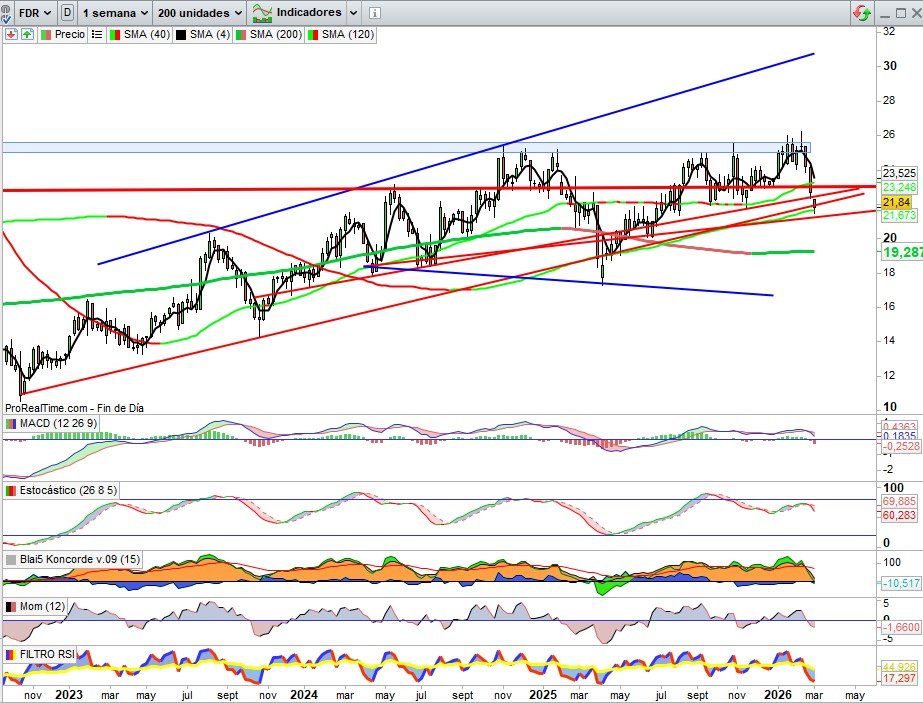Click the 2026 year label on time axis
Viewport: 923px width, 703px height.
coord(778,695)
